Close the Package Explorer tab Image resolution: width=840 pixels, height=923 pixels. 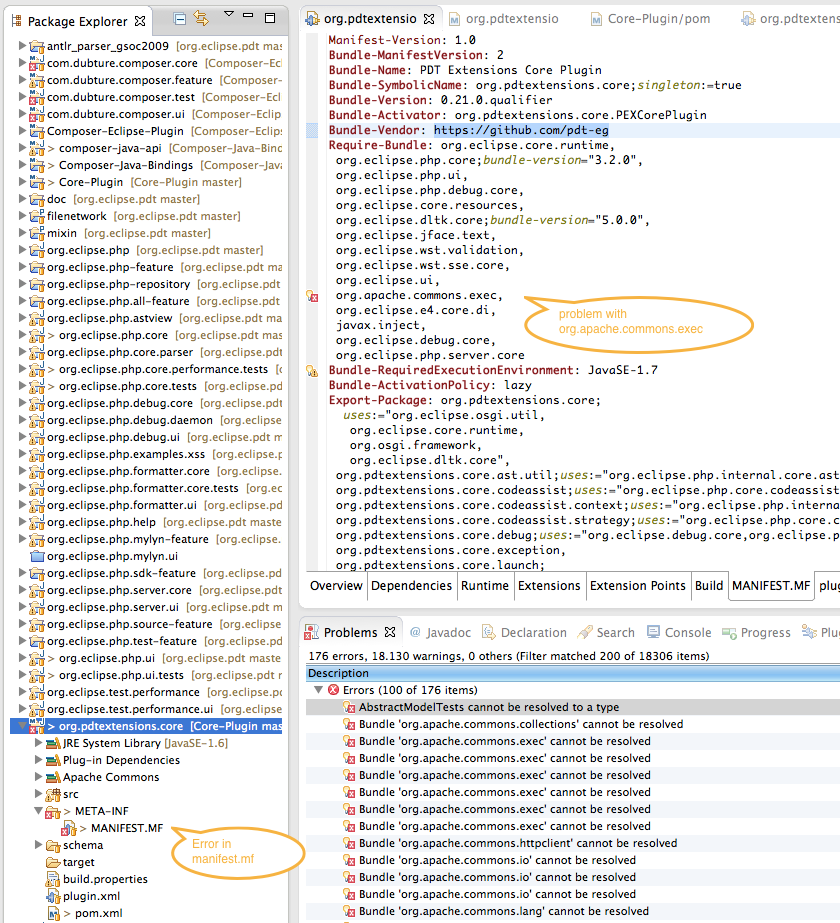[140, 21]
